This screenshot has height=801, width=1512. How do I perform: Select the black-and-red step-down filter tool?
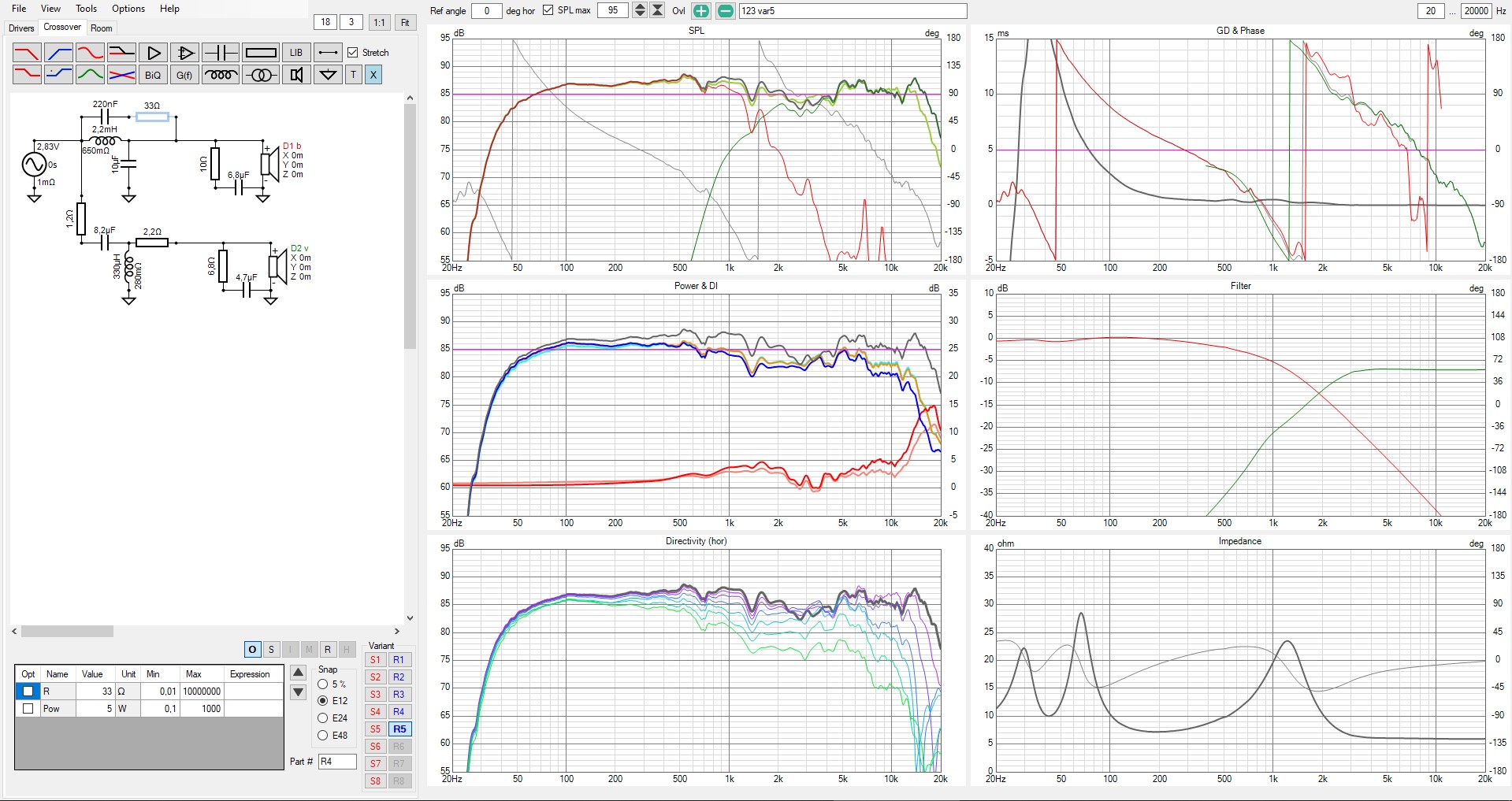coord(121,53)
